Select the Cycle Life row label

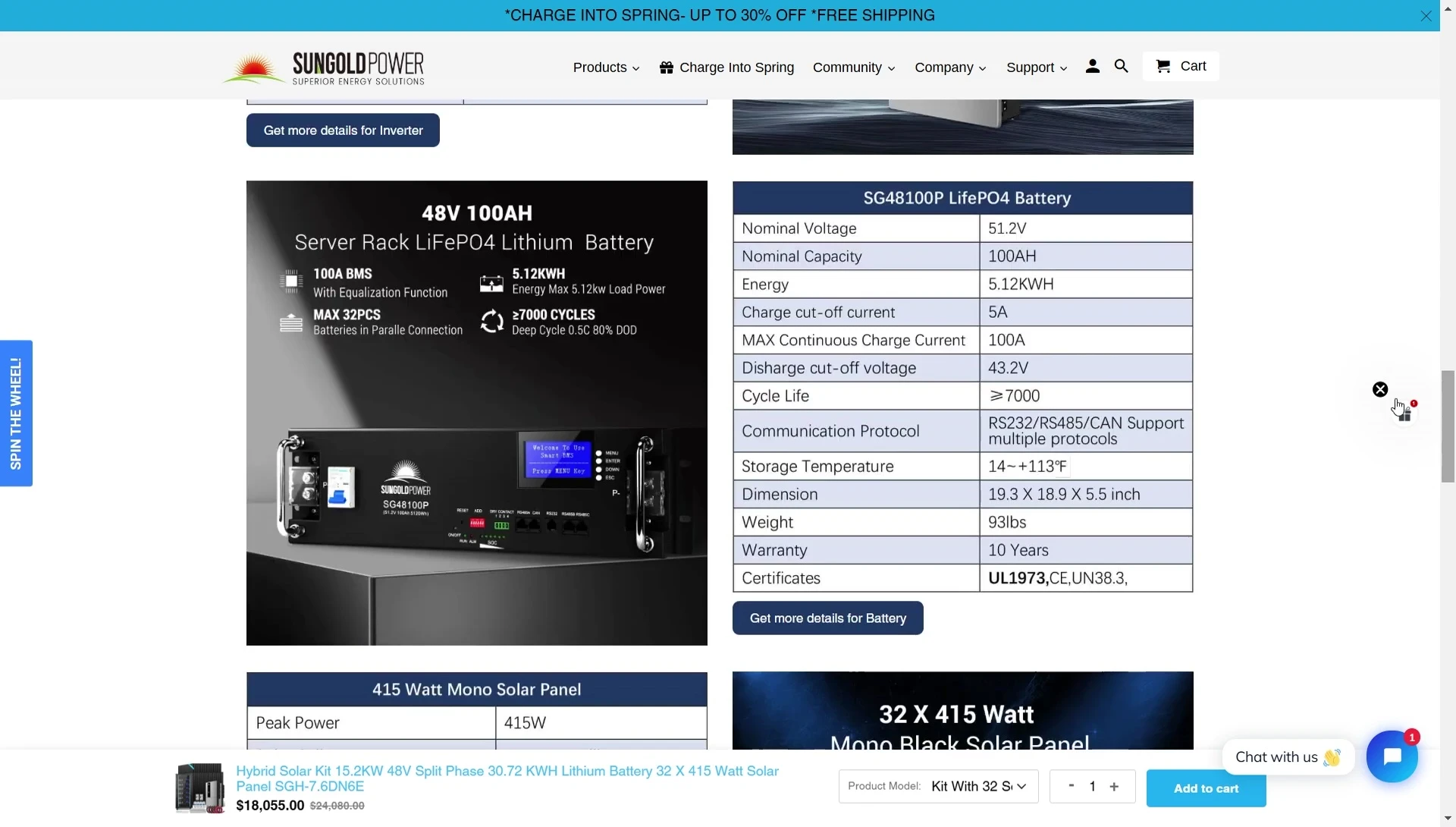tap(775, 396)
